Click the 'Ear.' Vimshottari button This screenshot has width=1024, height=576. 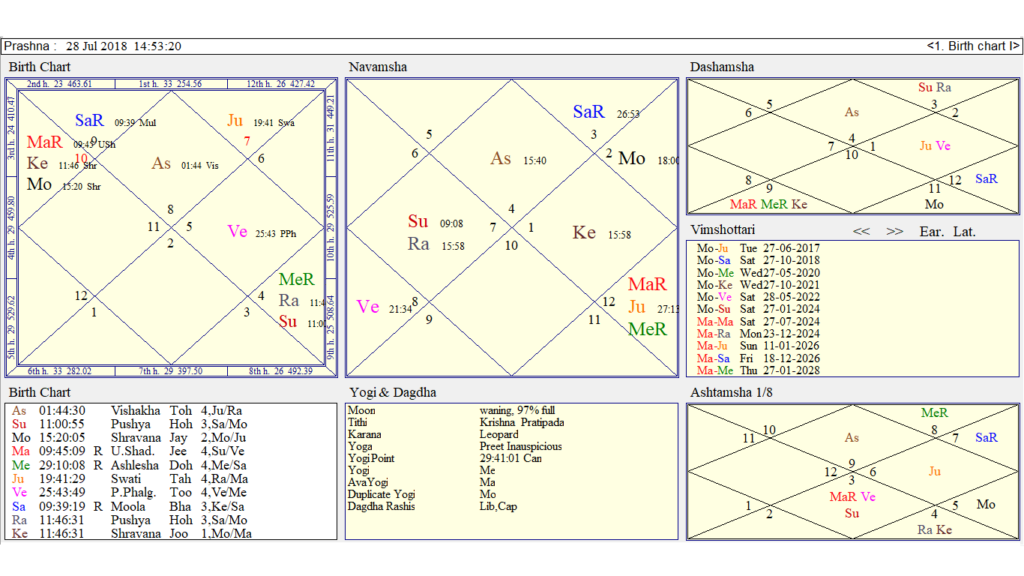tap(931, 231)
